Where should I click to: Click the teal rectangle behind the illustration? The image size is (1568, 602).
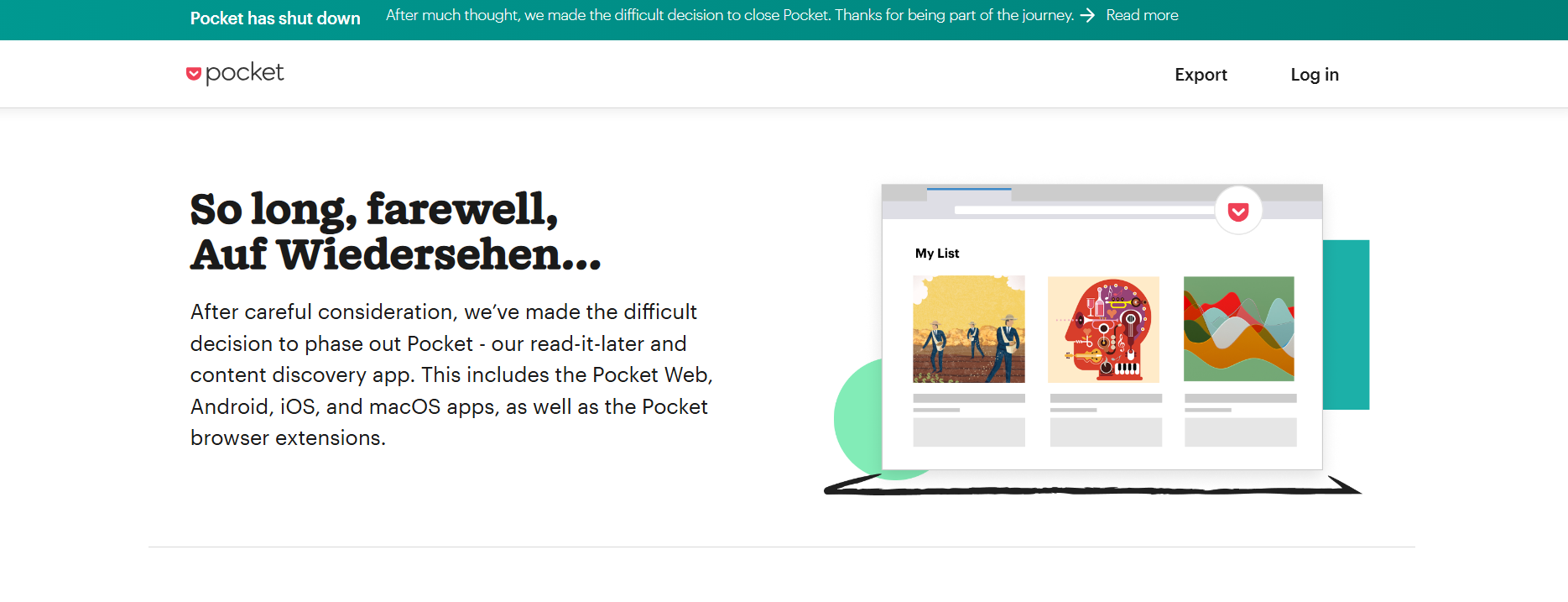click(x=1346, y=325)
